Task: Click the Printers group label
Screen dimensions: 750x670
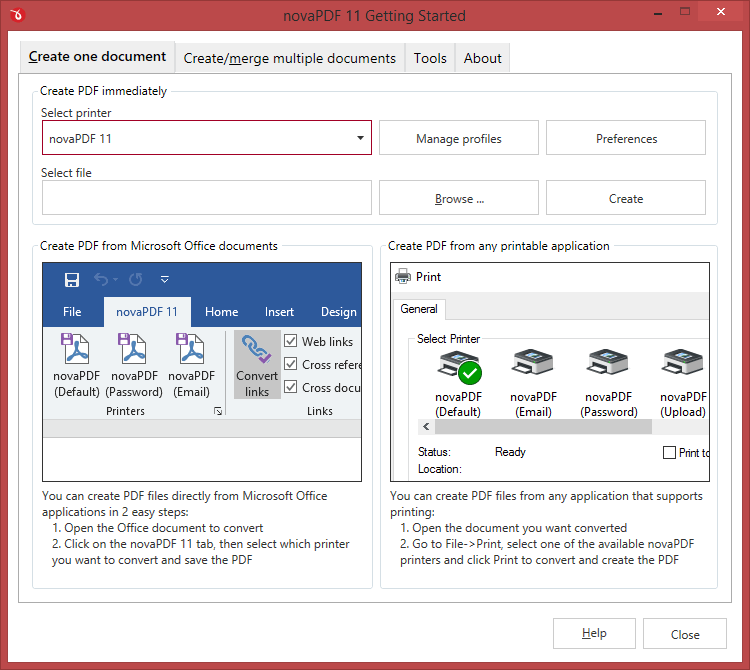Action: click(125, 411)
